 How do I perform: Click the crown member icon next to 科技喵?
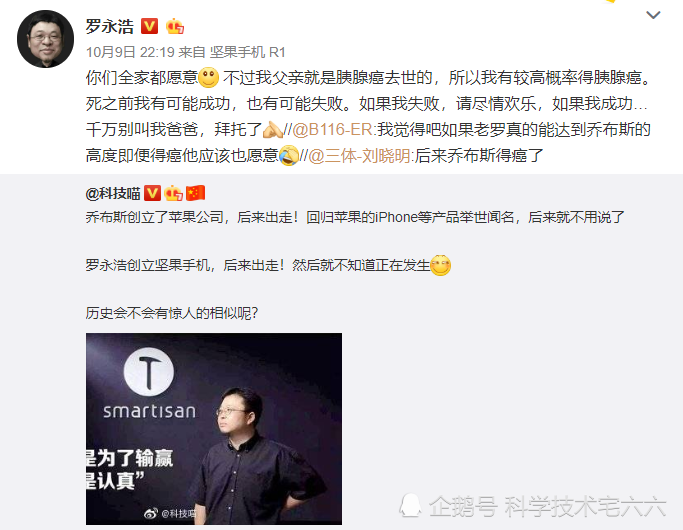(173, 193)
